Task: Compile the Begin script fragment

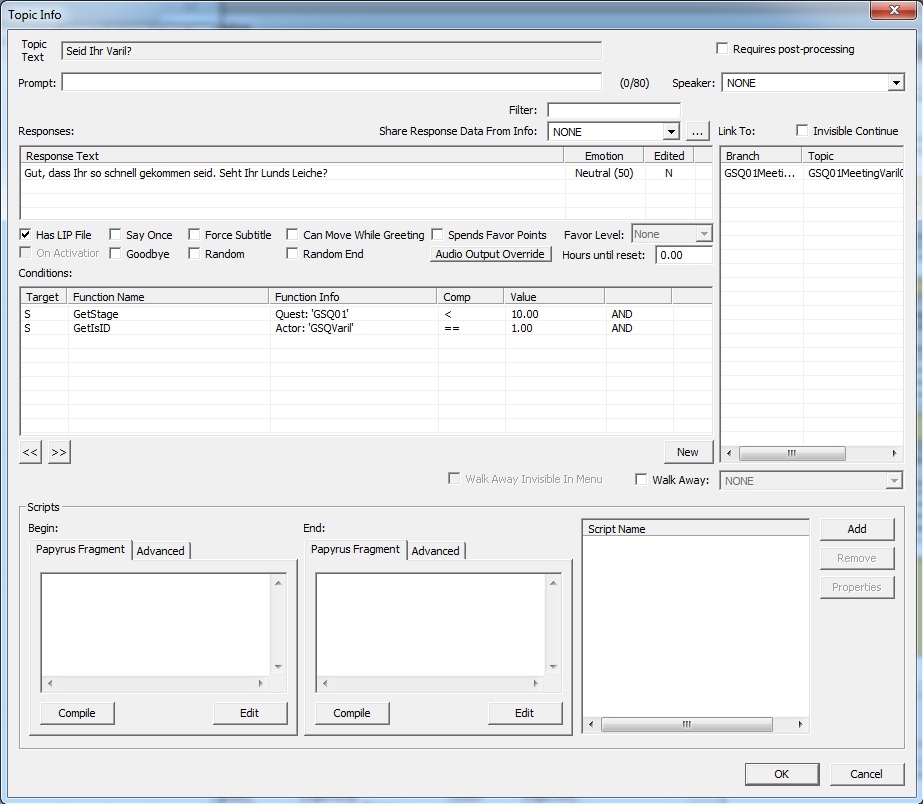Action: [x=77, y=713]
